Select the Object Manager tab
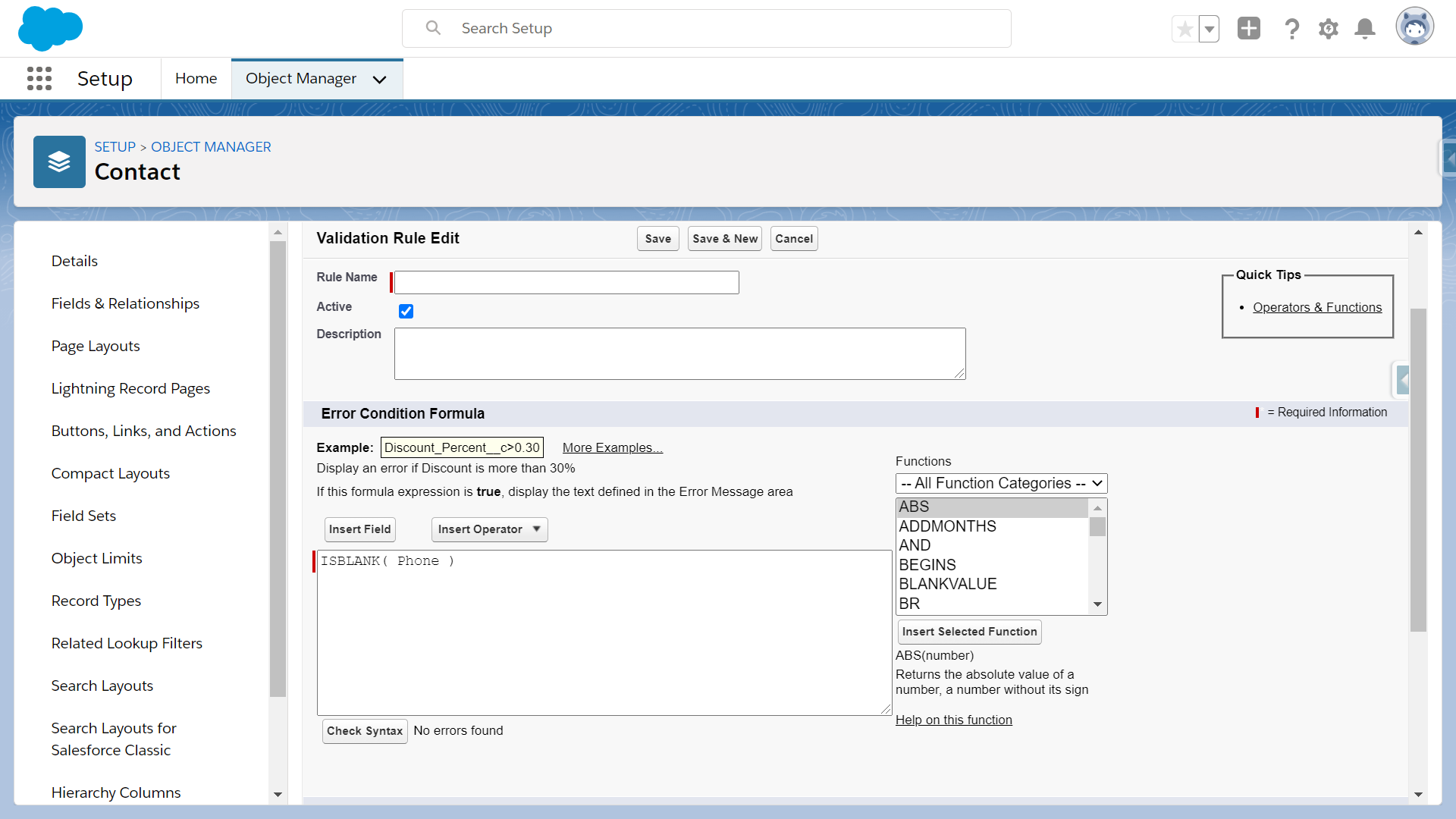This screenshot has height=819, width=1456. [300, 78]
